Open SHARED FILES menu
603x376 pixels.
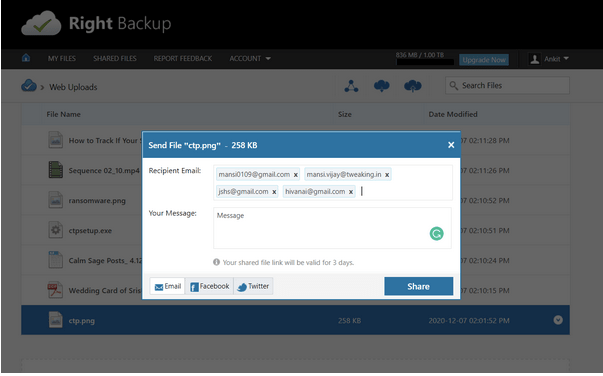tap(115, 58)
